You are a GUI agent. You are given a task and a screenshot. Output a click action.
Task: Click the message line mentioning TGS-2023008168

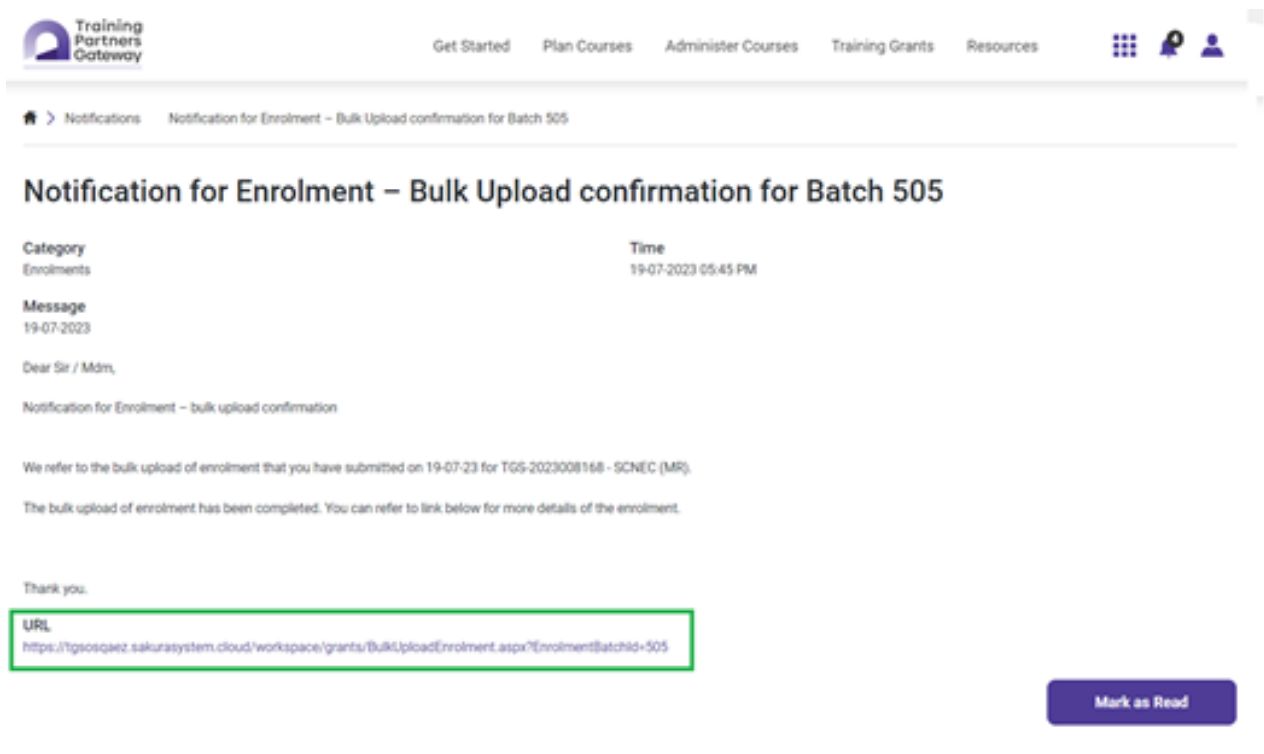(x=357, y=468)
